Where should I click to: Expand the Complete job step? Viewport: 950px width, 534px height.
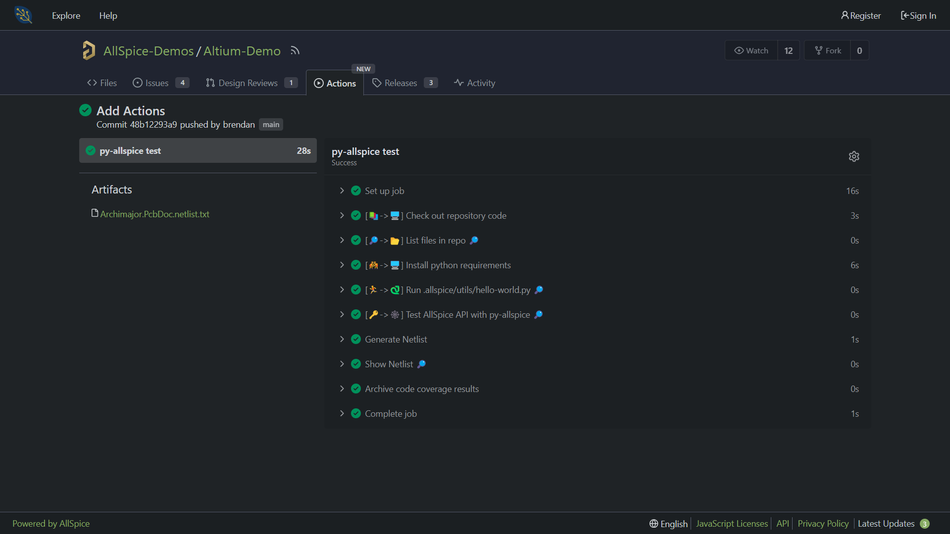click(342, 413)
